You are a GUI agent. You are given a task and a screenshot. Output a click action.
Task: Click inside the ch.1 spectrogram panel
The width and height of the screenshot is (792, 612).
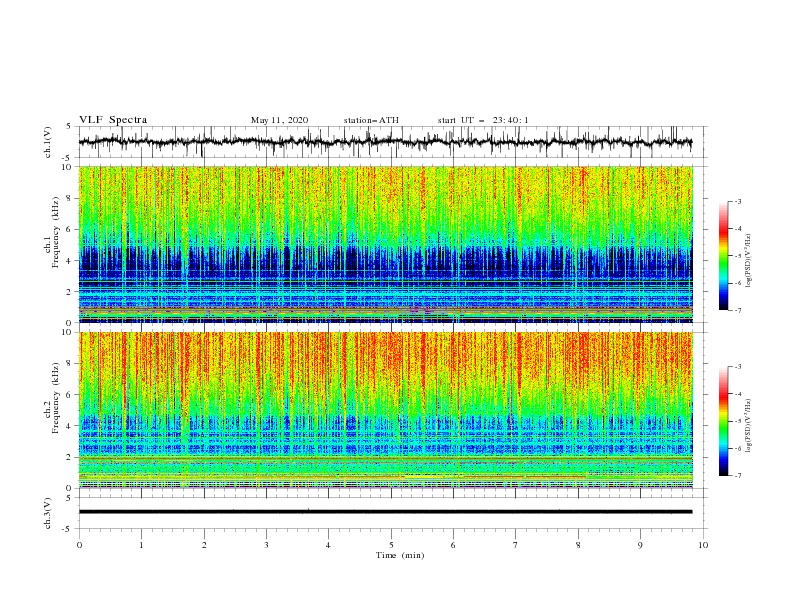click(x=385, y=244)
